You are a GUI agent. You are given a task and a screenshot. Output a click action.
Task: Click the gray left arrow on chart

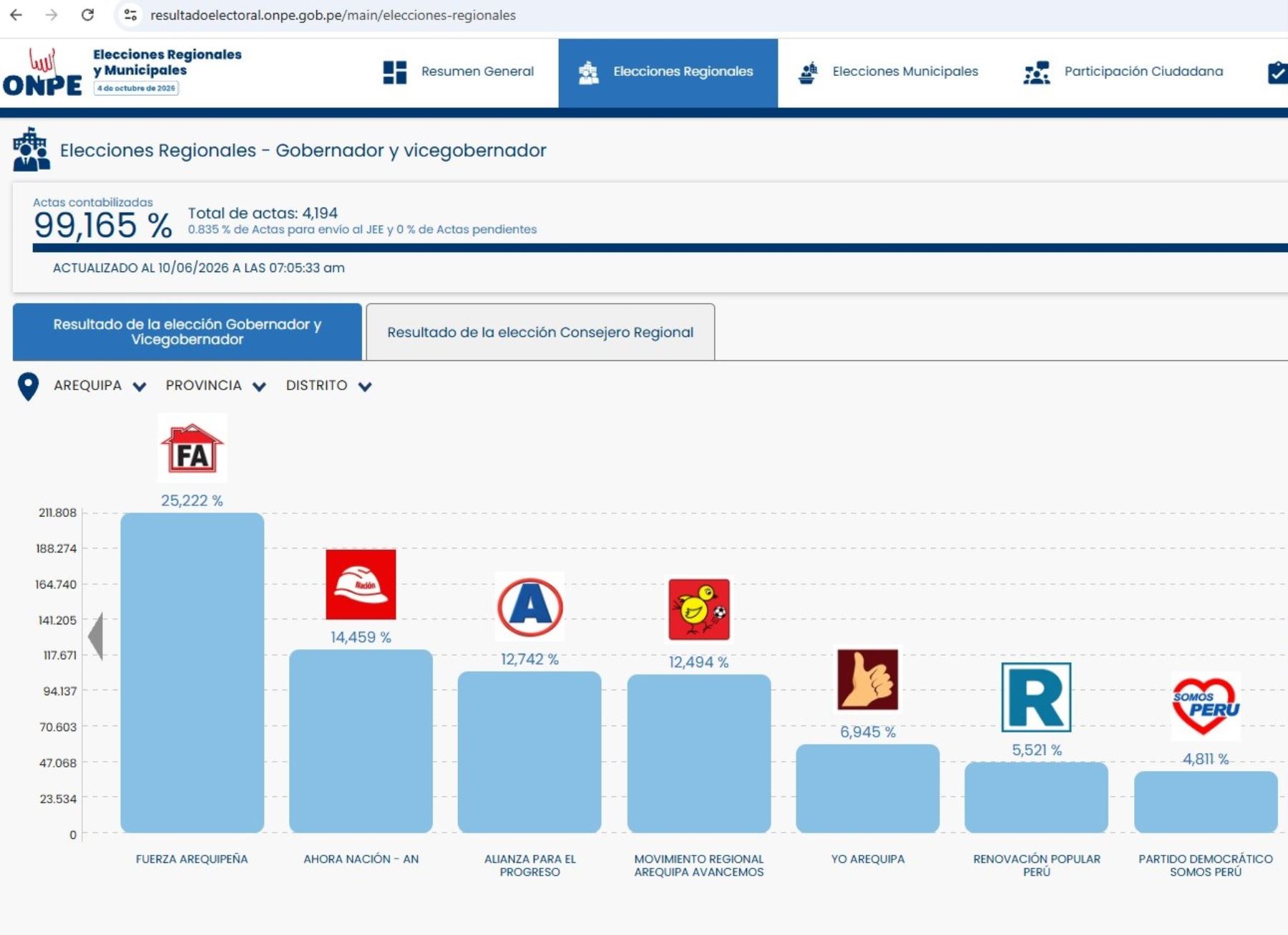tap(96, 636)
